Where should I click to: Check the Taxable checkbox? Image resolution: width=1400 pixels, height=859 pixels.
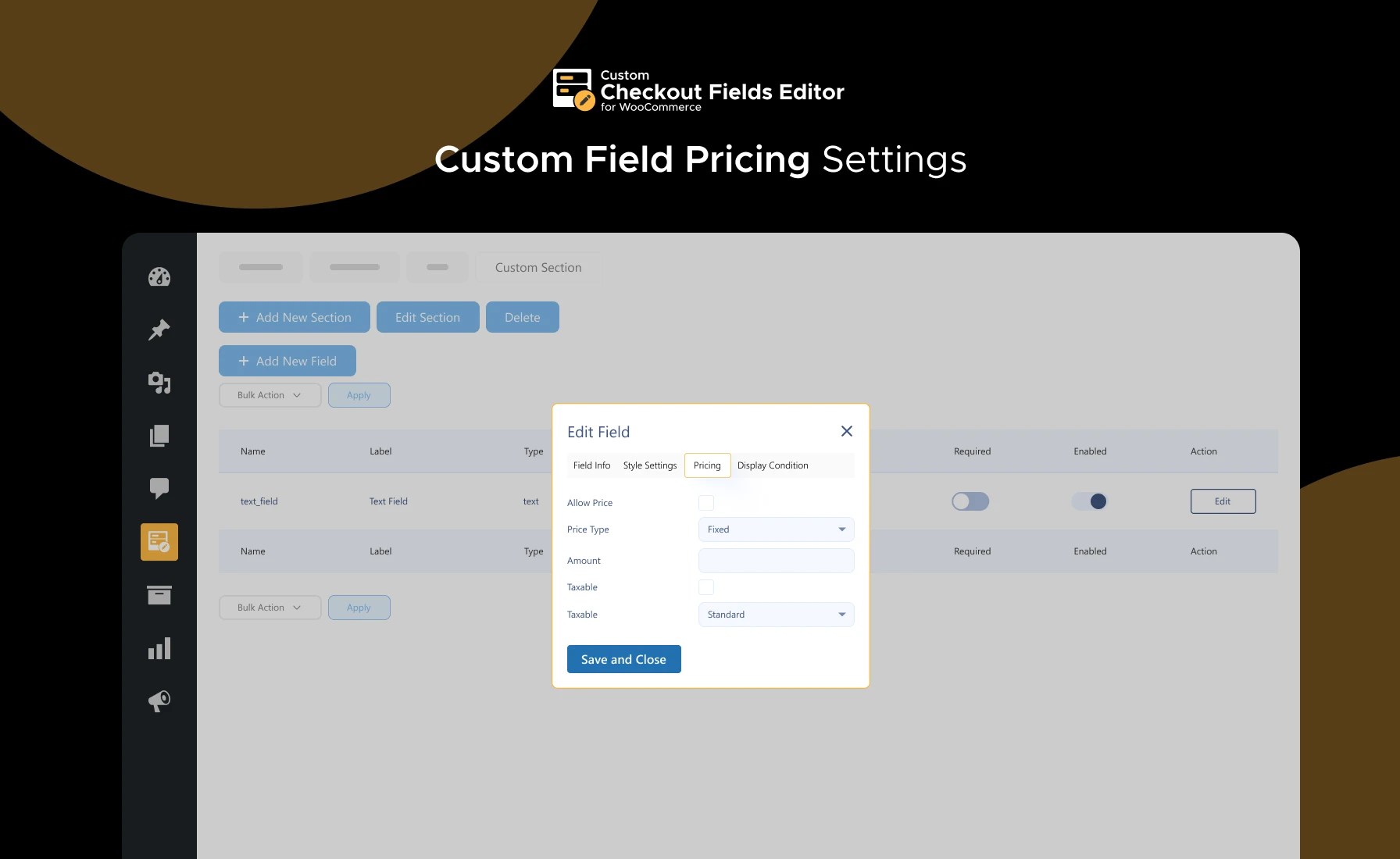click(x=705, y=586)
